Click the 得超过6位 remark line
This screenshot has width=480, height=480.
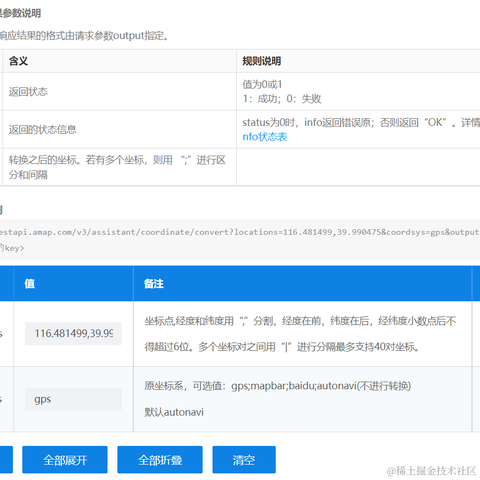(x=282, y=347)
